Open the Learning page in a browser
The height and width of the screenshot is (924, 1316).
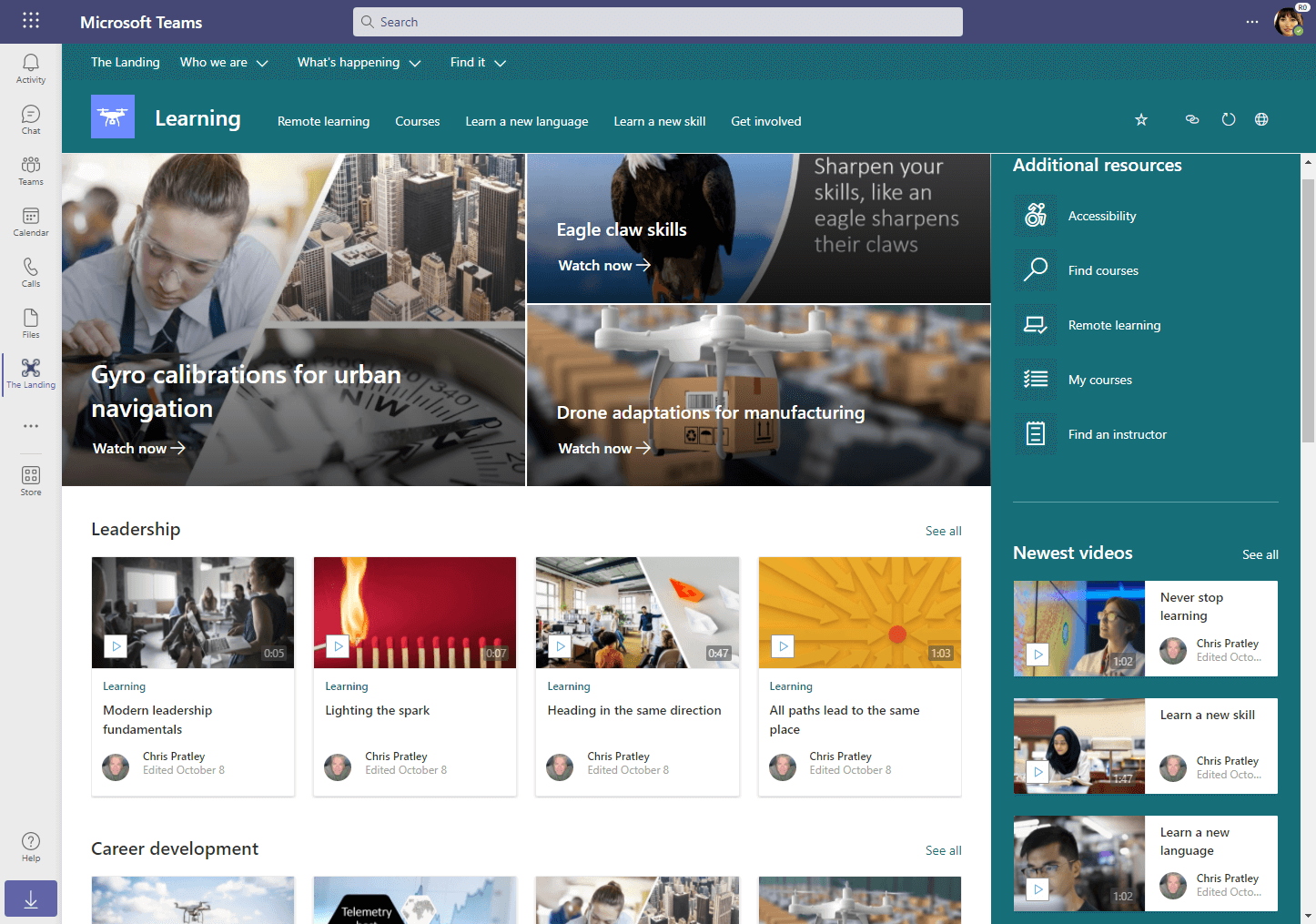coord(1261,119)
